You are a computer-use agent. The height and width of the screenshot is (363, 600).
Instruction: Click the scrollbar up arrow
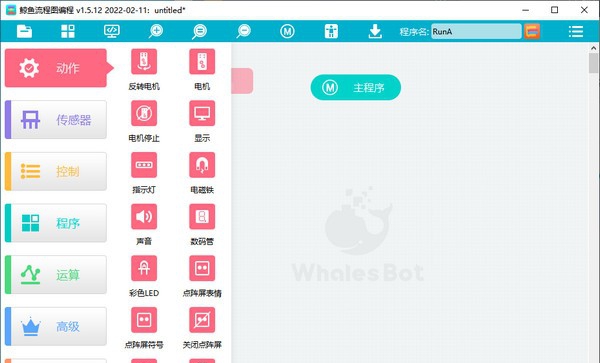pyautogui.click(x=593, y=48)
